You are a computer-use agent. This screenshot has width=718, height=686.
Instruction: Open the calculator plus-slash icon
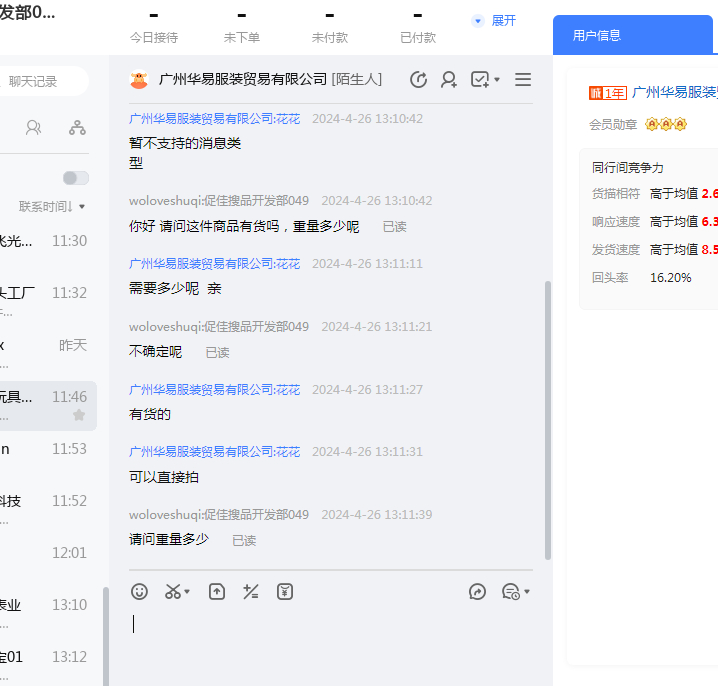click(x=251, y=591)
